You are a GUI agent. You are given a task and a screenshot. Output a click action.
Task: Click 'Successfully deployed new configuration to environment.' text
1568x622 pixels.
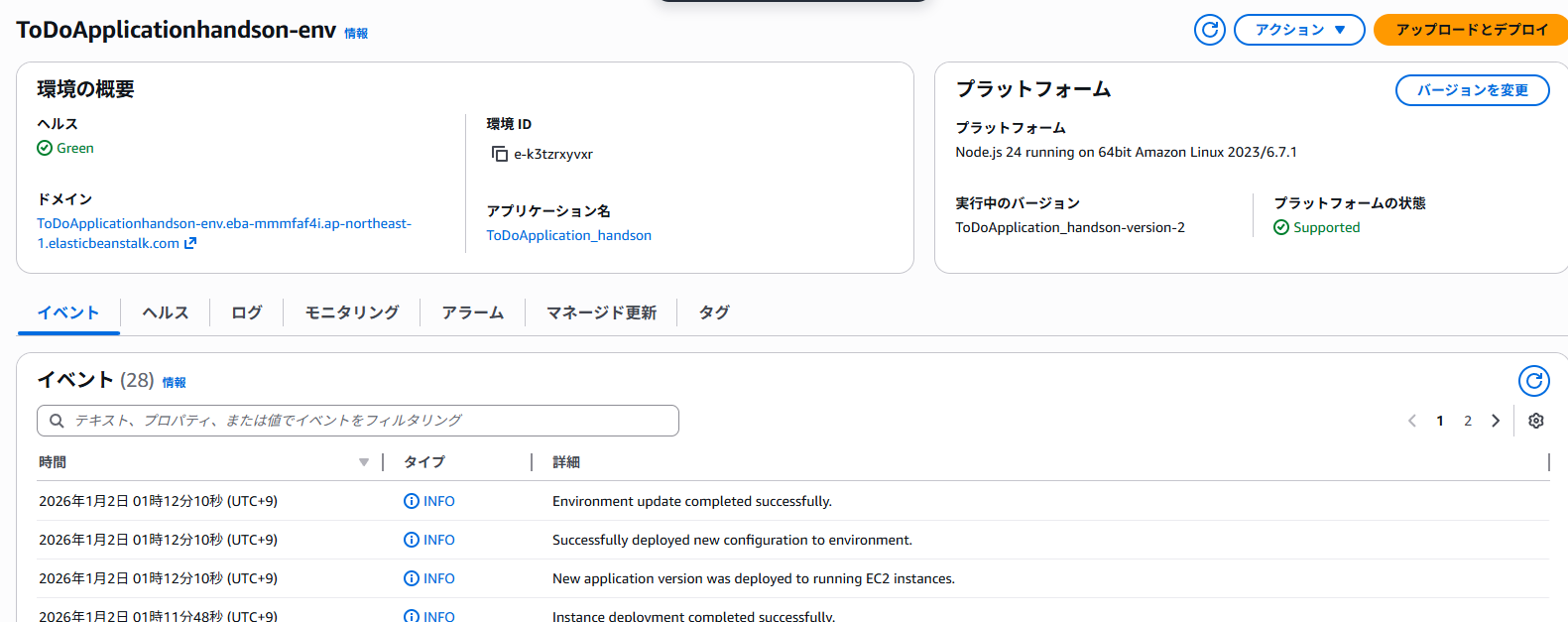click(x=732, y=540)
